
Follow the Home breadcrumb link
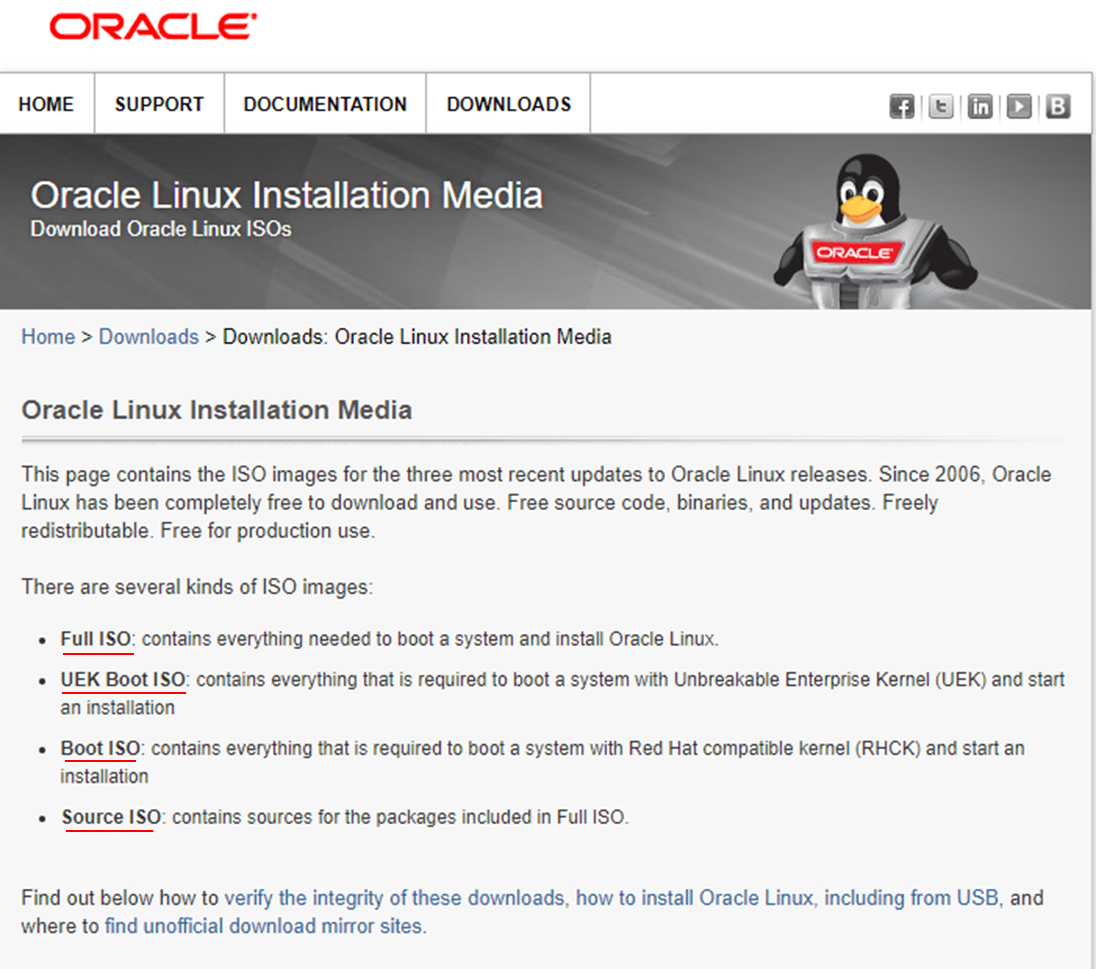point(48,336)
